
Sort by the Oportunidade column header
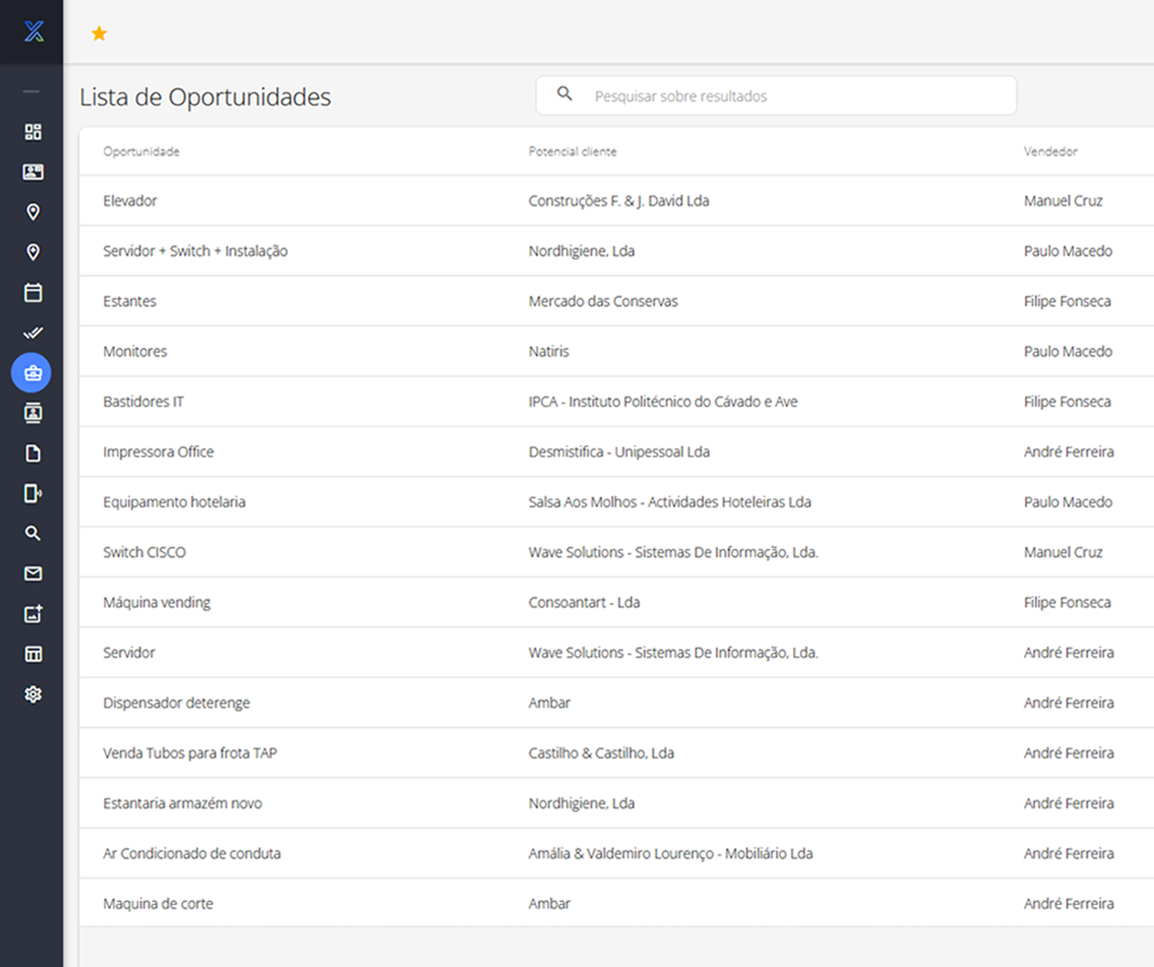point(141,152)
